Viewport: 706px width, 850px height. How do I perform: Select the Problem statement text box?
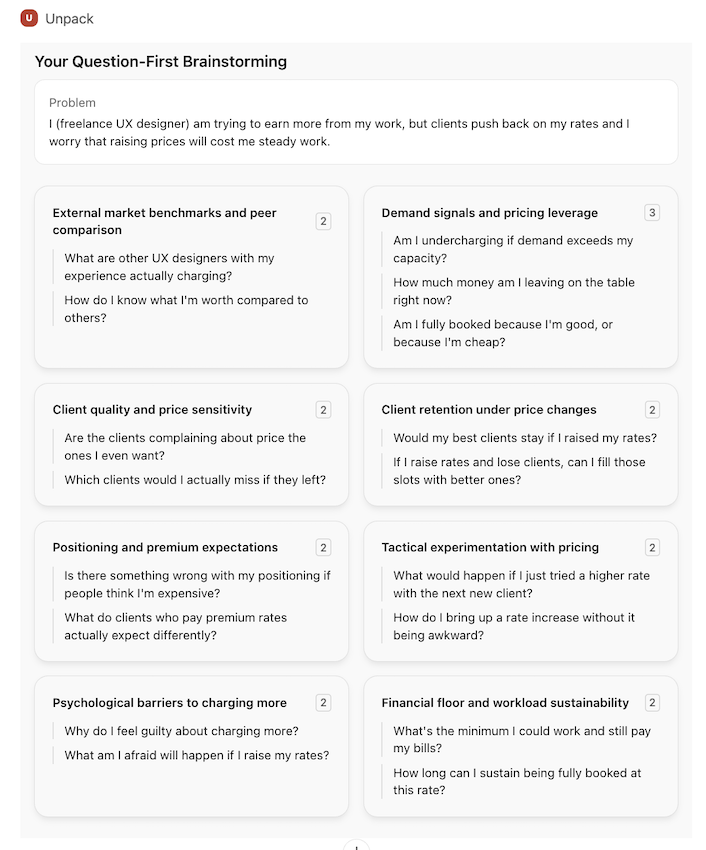click(355, 122)
